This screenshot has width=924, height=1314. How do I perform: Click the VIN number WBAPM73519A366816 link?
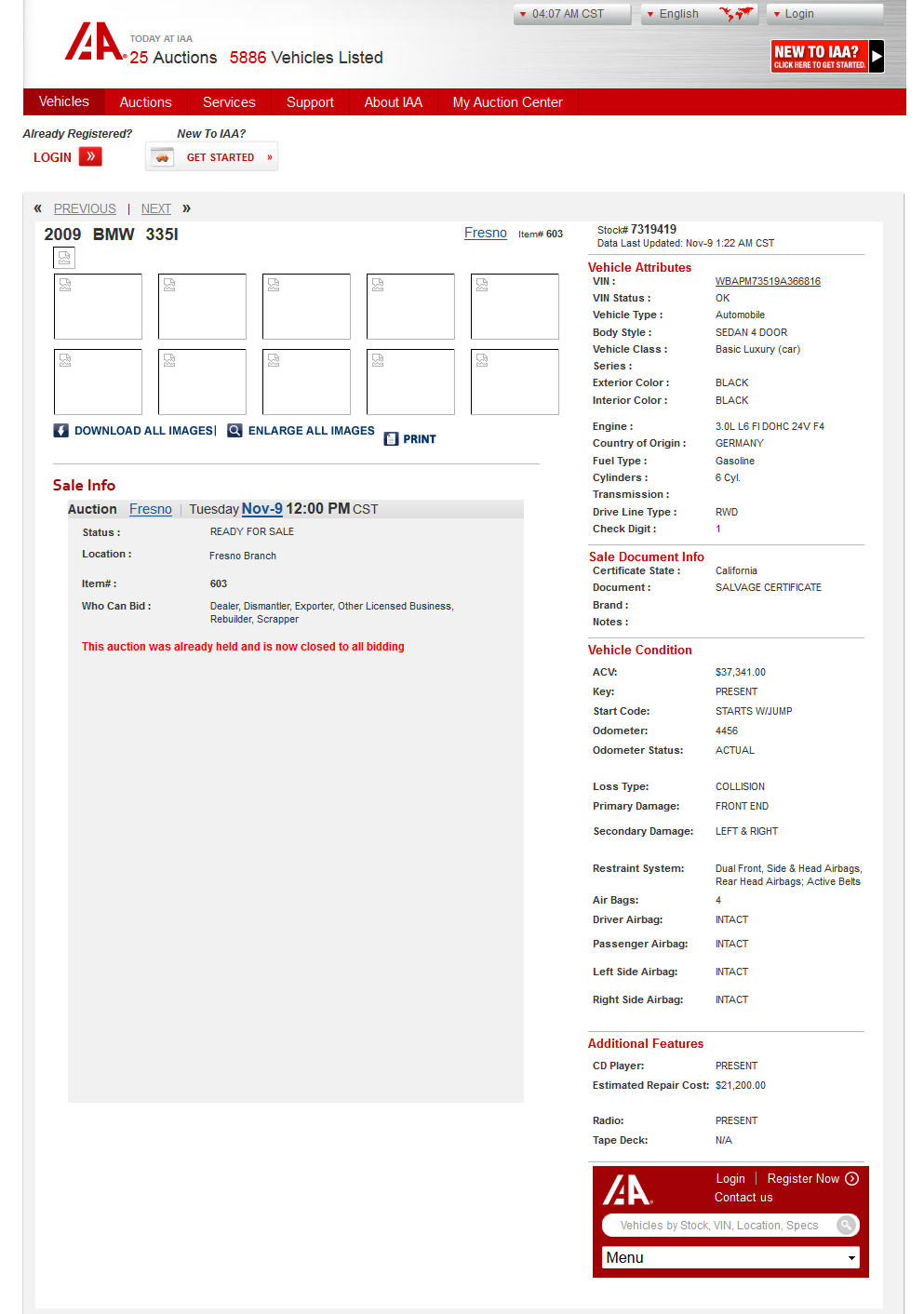coord(768,281)
